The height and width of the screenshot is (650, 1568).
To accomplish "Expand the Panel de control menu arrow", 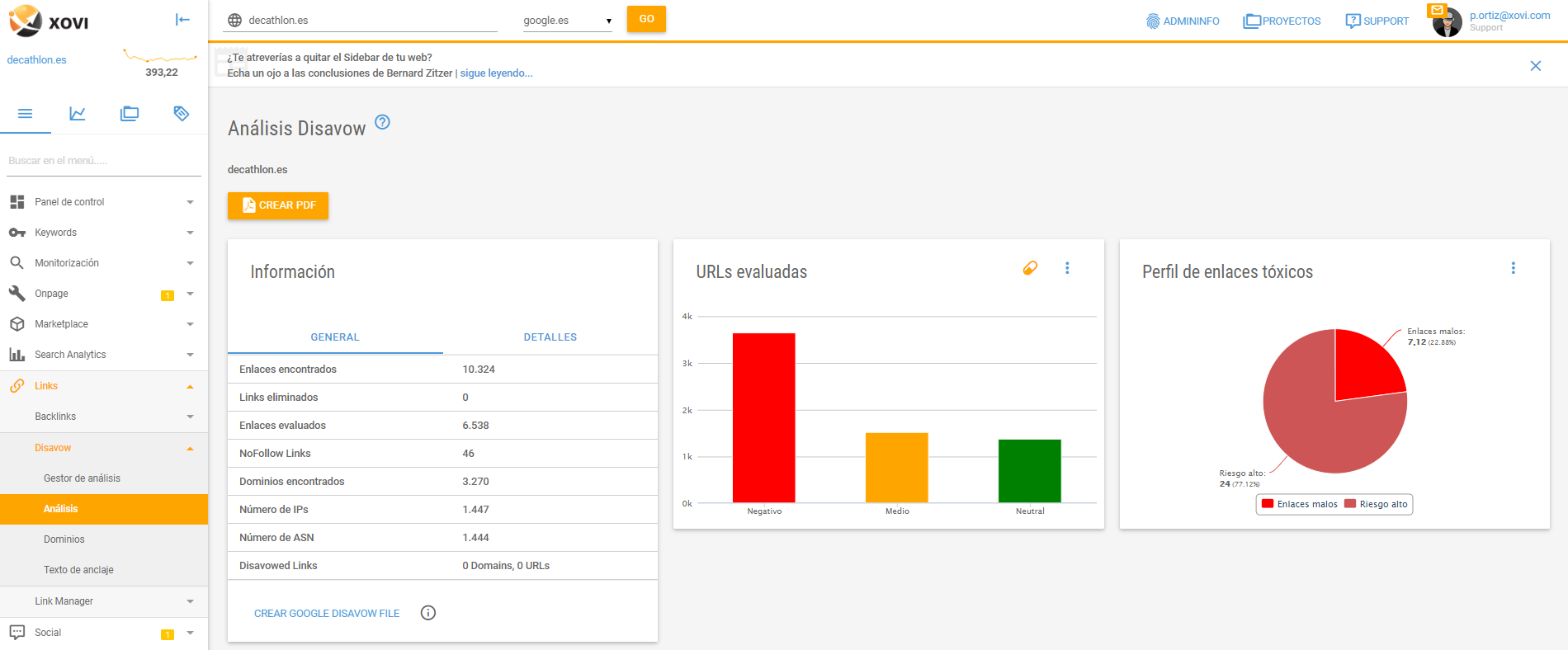I will coord(191,202).
